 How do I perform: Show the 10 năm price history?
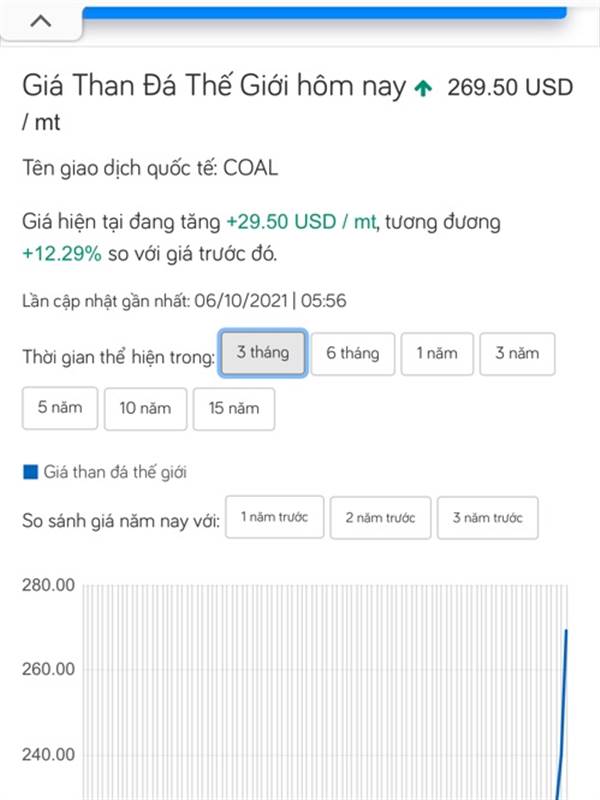[145, 409]
